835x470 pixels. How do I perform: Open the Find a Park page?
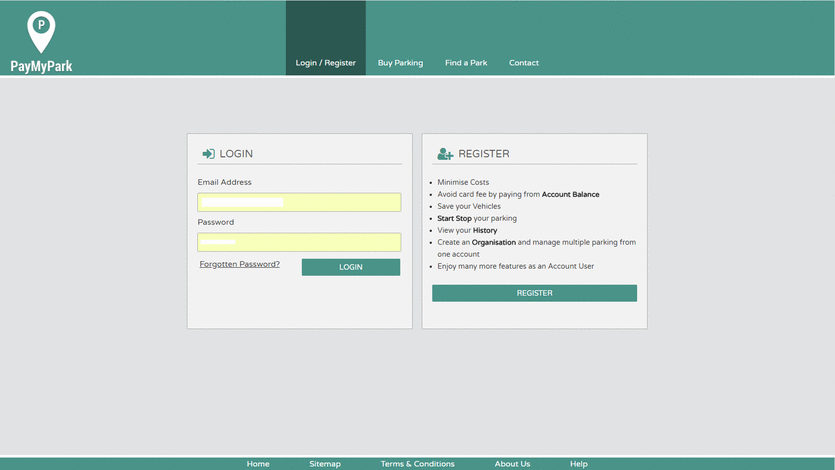466,63
